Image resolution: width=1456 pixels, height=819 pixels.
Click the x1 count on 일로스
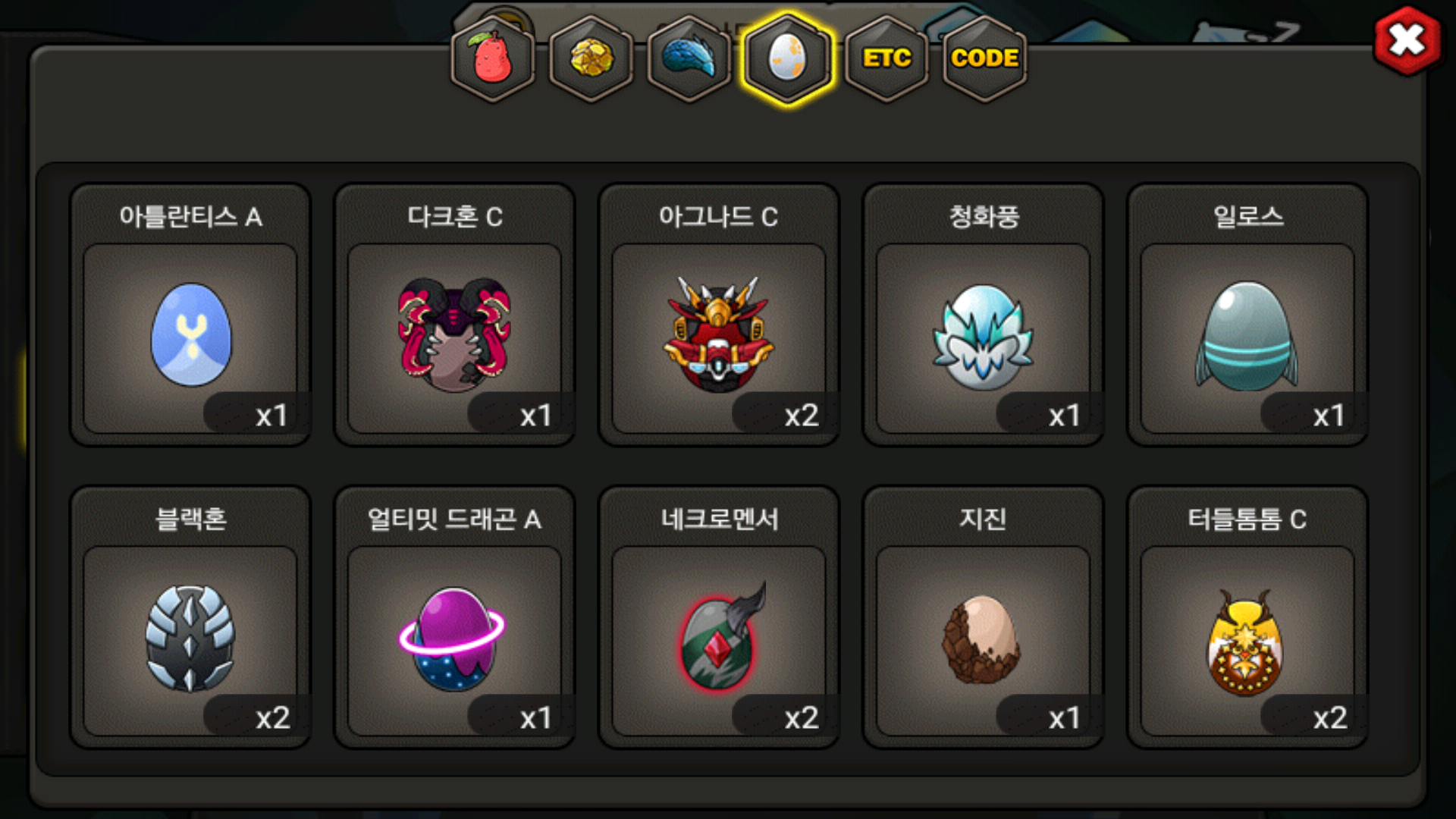click(x=1329, y=415)
